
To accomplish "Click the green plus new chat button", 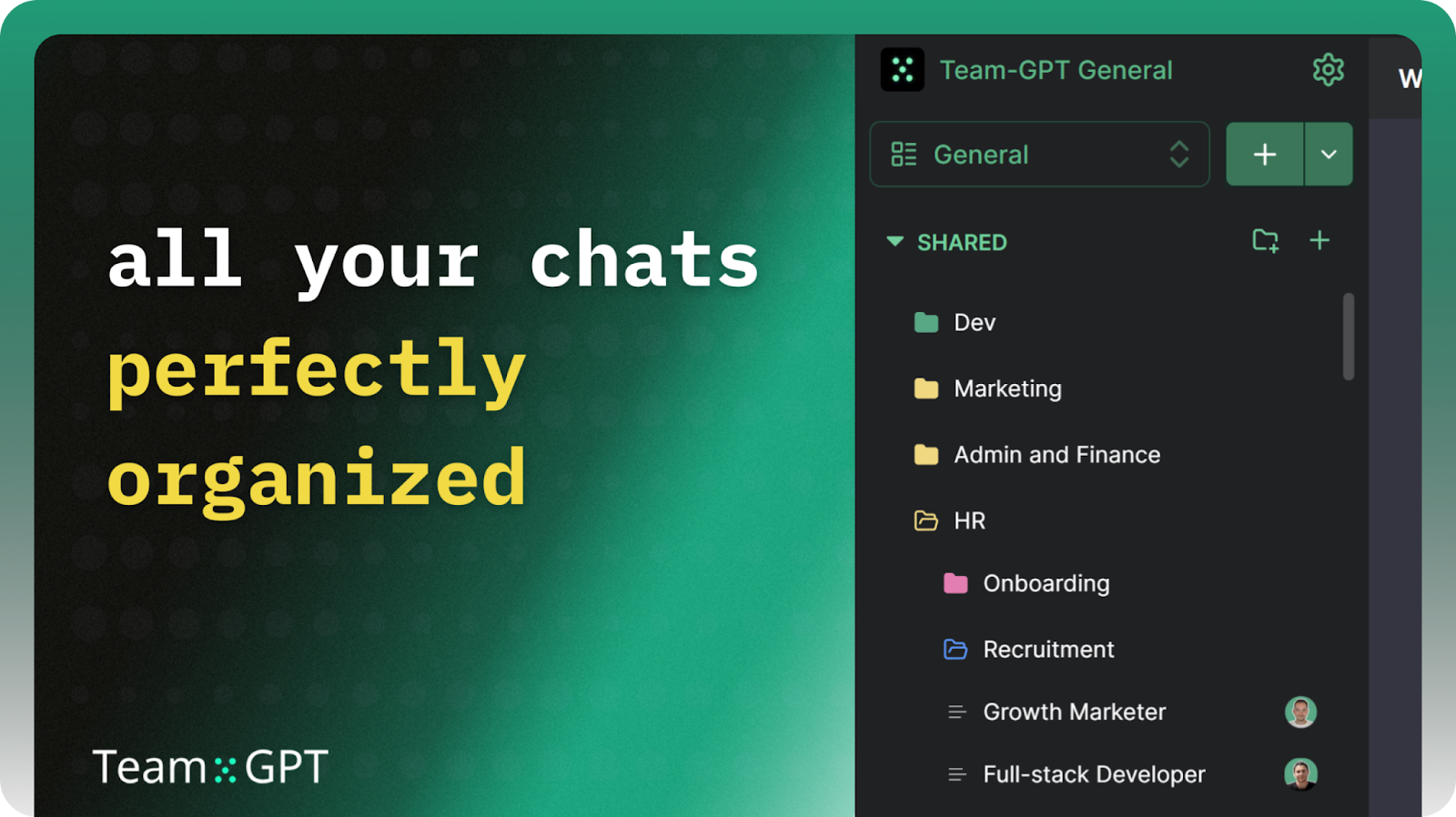I will point(1265,155).
